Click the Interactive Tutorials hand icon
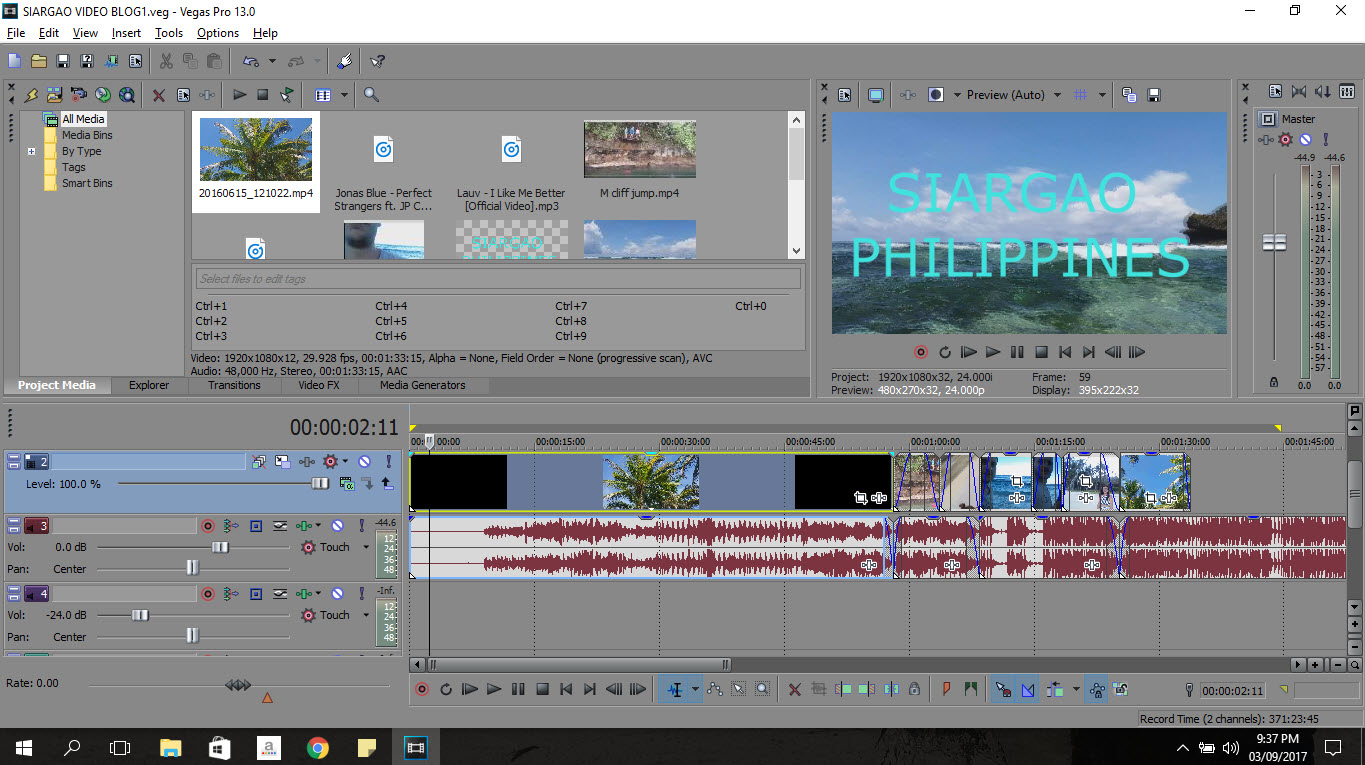This screenshot has width=1365, height=765. 345,61
